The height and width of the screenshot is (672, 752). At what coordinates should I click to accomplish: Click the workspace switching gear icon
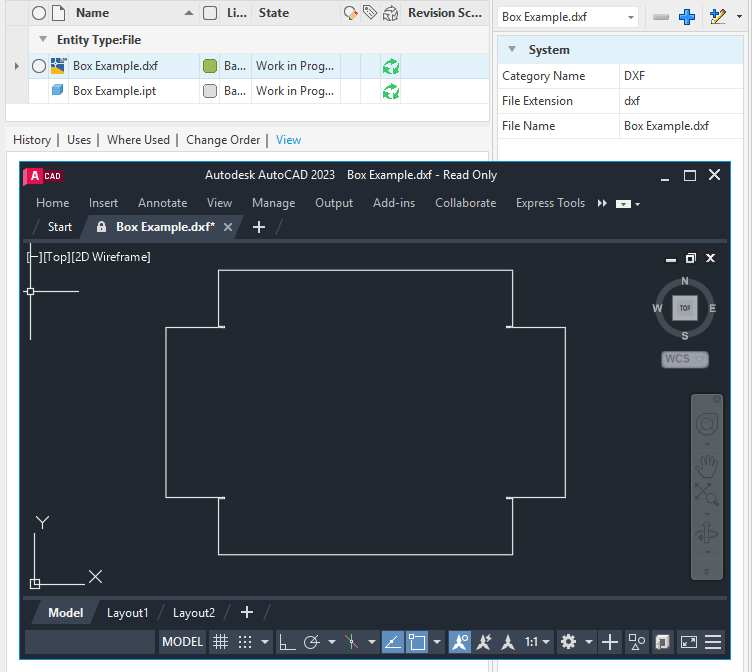pyautogui.click(x=568, y=642)
